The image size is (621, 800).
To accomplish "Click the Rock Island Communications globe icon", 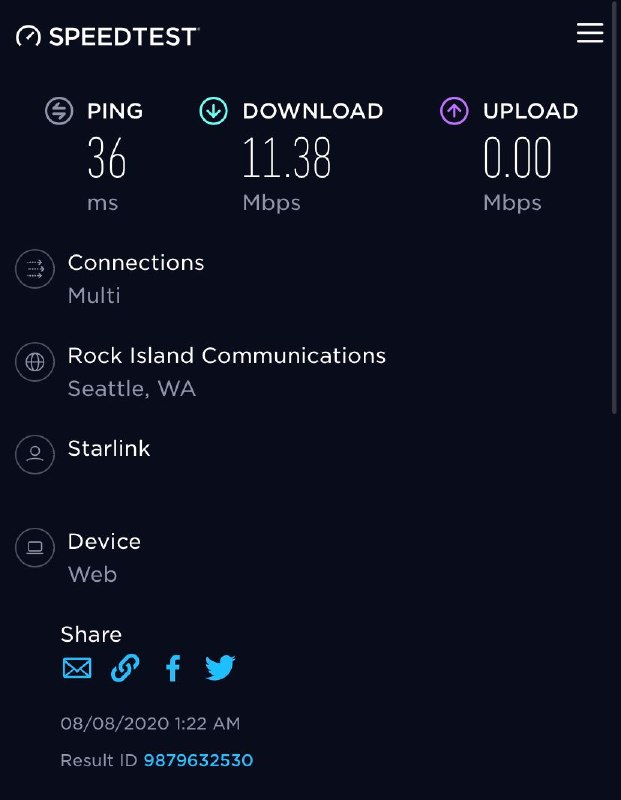I will [x=34, y=361].
